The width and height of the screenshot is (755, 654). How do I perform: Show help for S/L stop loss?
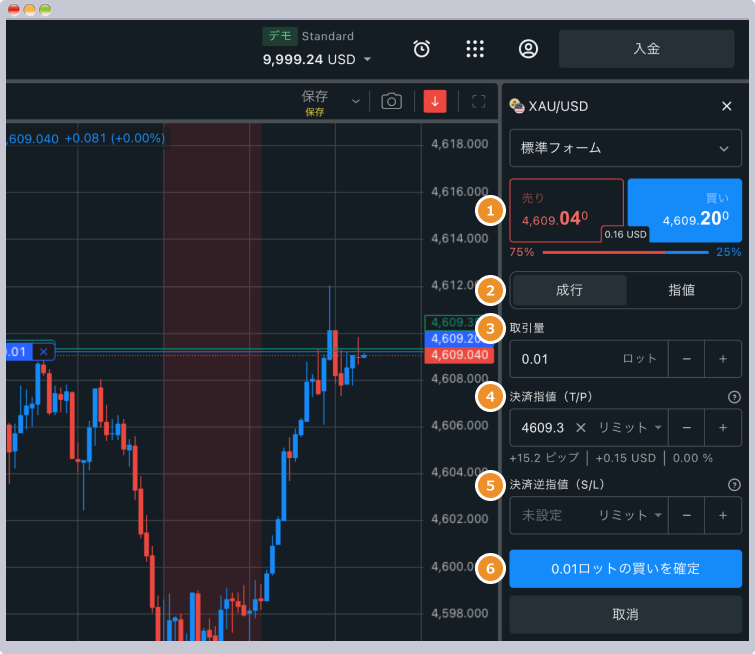[734, 485]
